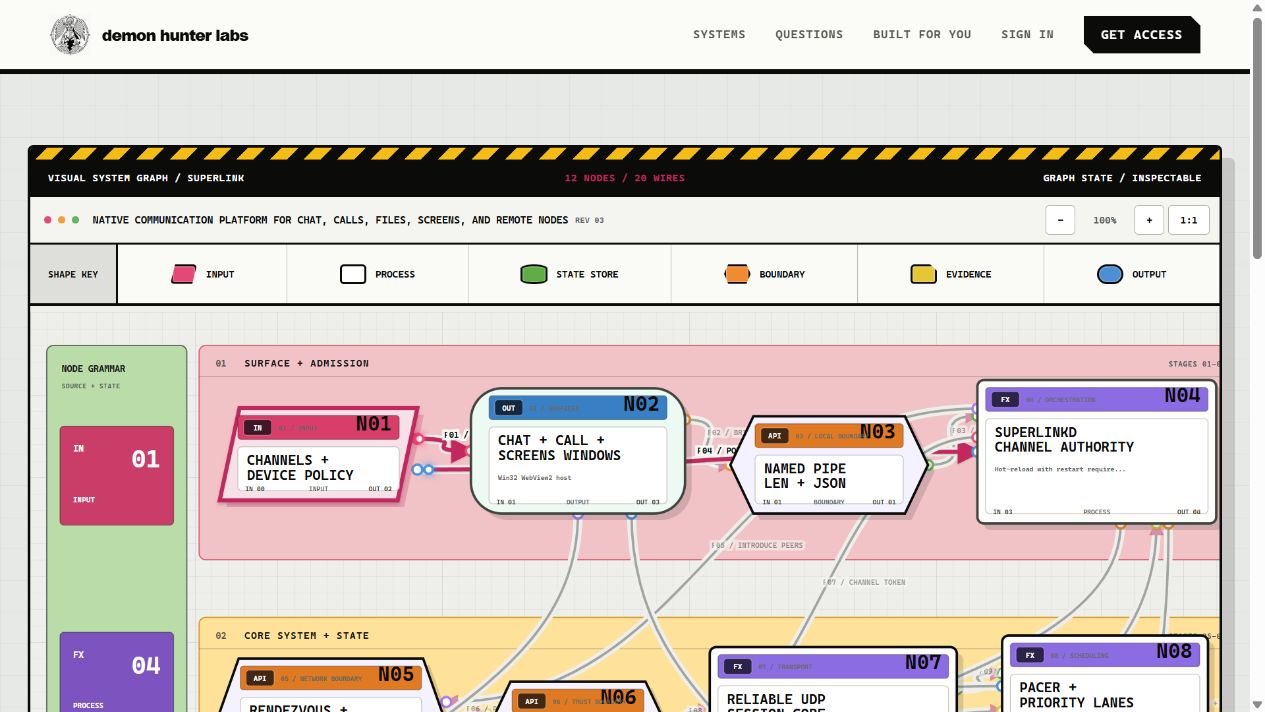1265x712 pixels.
Task: Click 'VISUAL SYSTEM GRAPH / SUPERLINK' title
Action: pos(146,178)
